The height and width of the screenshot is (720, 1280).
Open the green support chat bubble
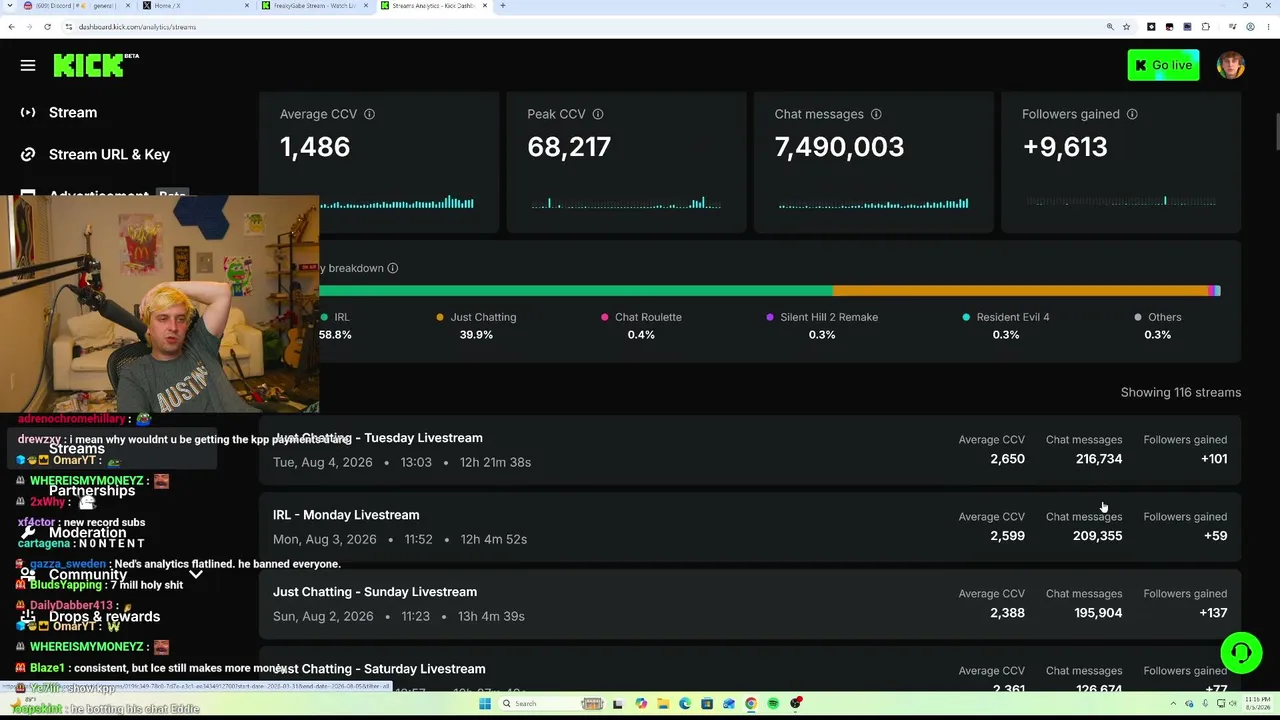[x=1241, y=653]
